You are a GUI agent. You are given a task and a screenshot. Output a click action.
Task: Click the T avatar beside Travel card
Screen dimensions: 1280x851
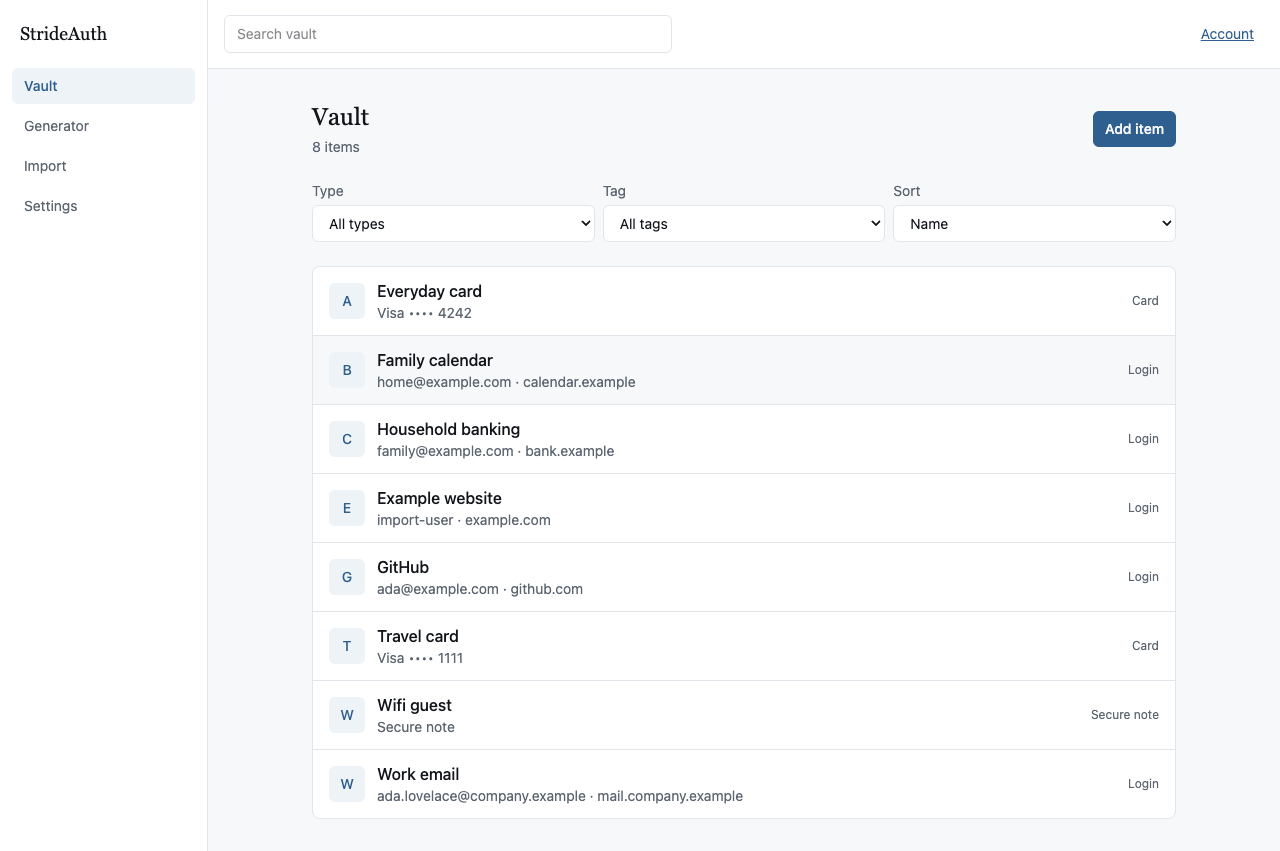(x=347, y=646)
